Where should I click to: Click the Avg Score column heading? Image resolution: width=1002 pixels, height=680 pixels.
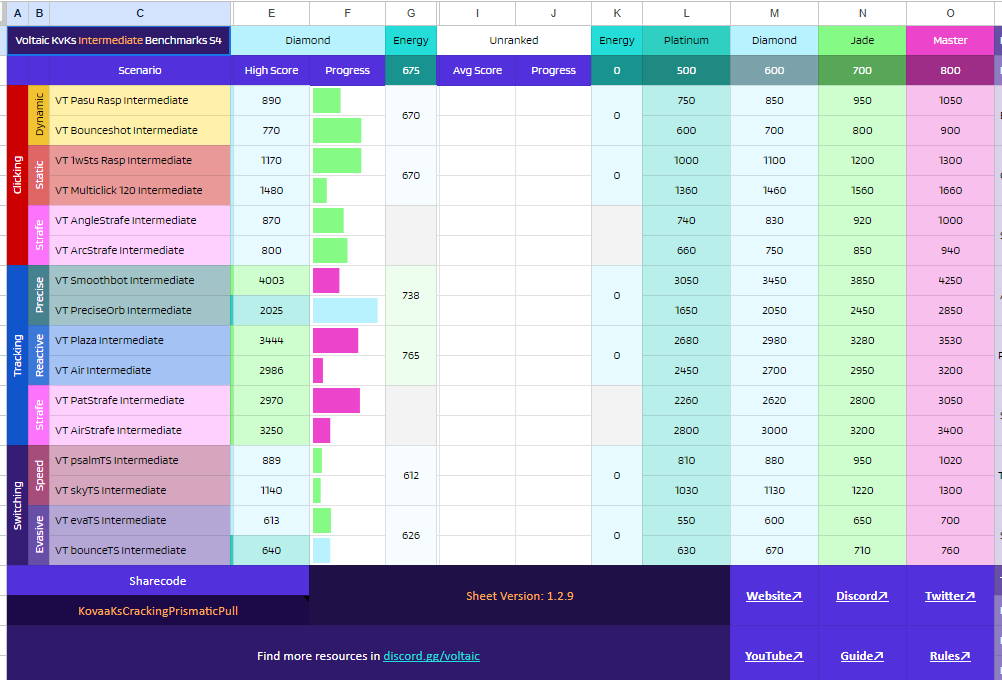477,70
